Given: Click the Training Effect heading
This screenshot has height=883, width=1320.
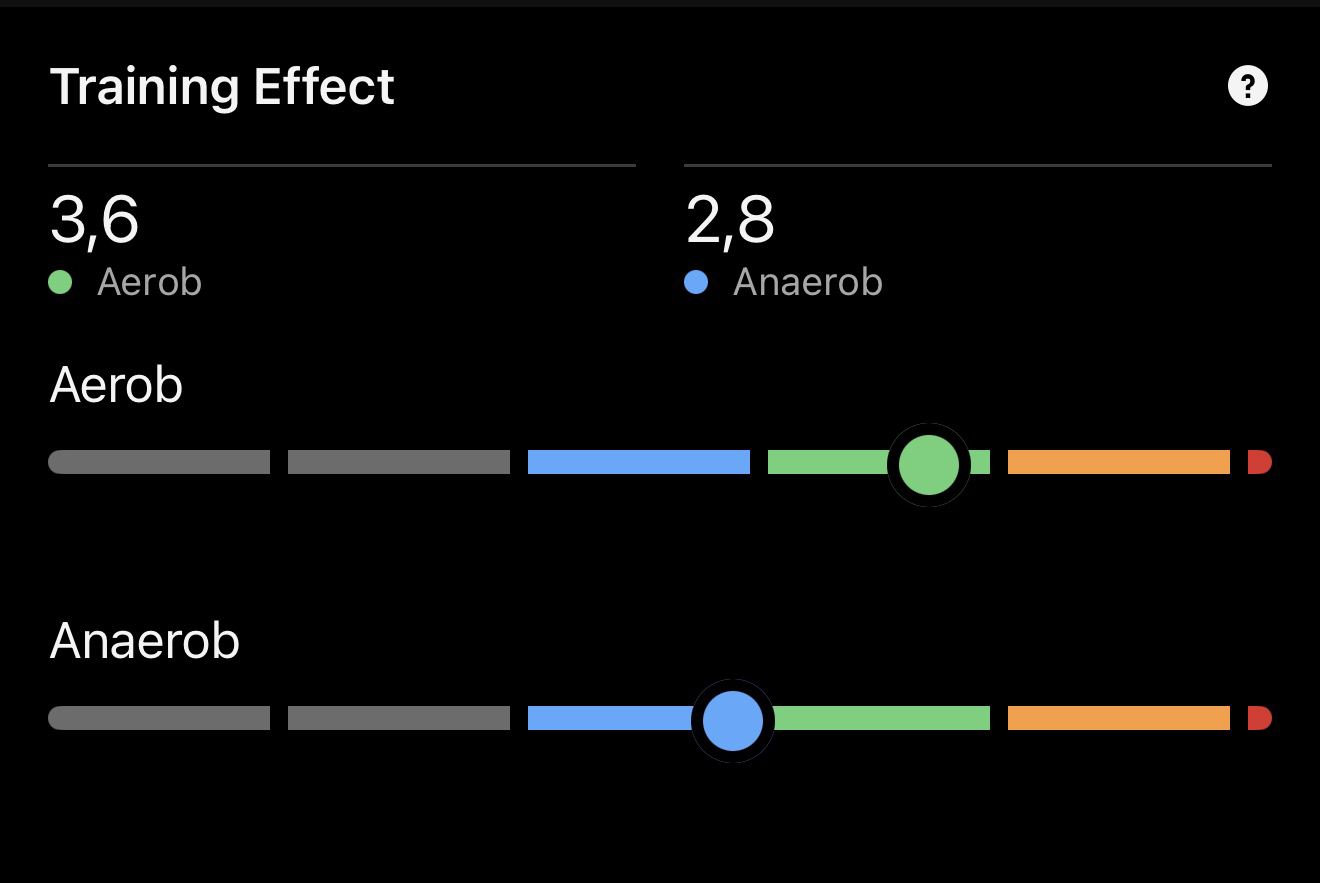Looking at the screenshot, I should pos(222,87).
